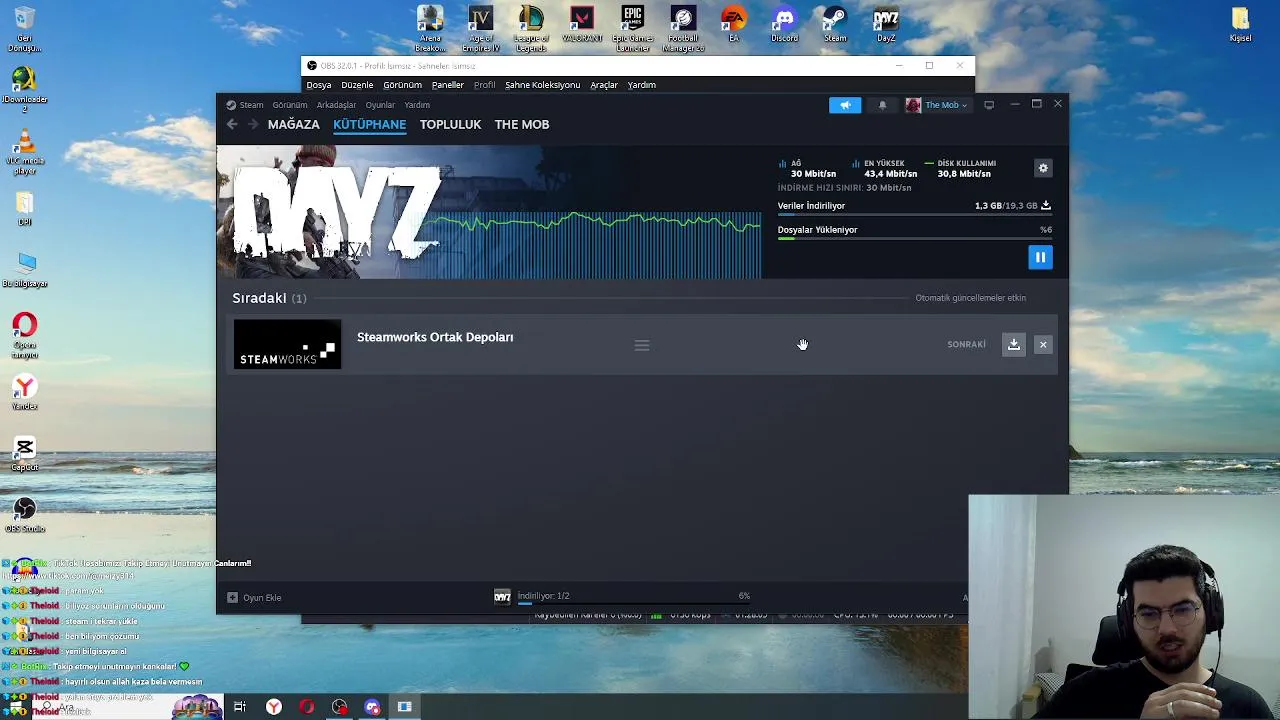Open Steam's Arkadaşlar menu
This screenshot has height=720, width=1280.
click(x=336, y=105)
